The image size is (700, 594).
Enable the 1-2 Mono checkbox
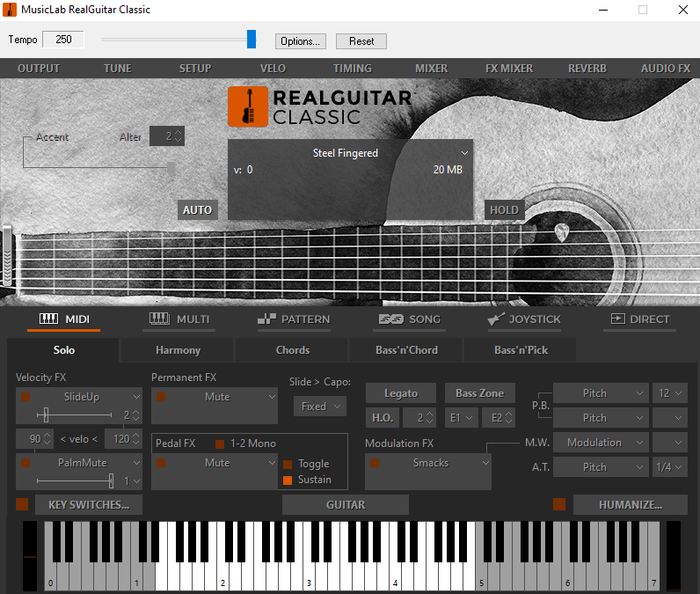point(220,444)
